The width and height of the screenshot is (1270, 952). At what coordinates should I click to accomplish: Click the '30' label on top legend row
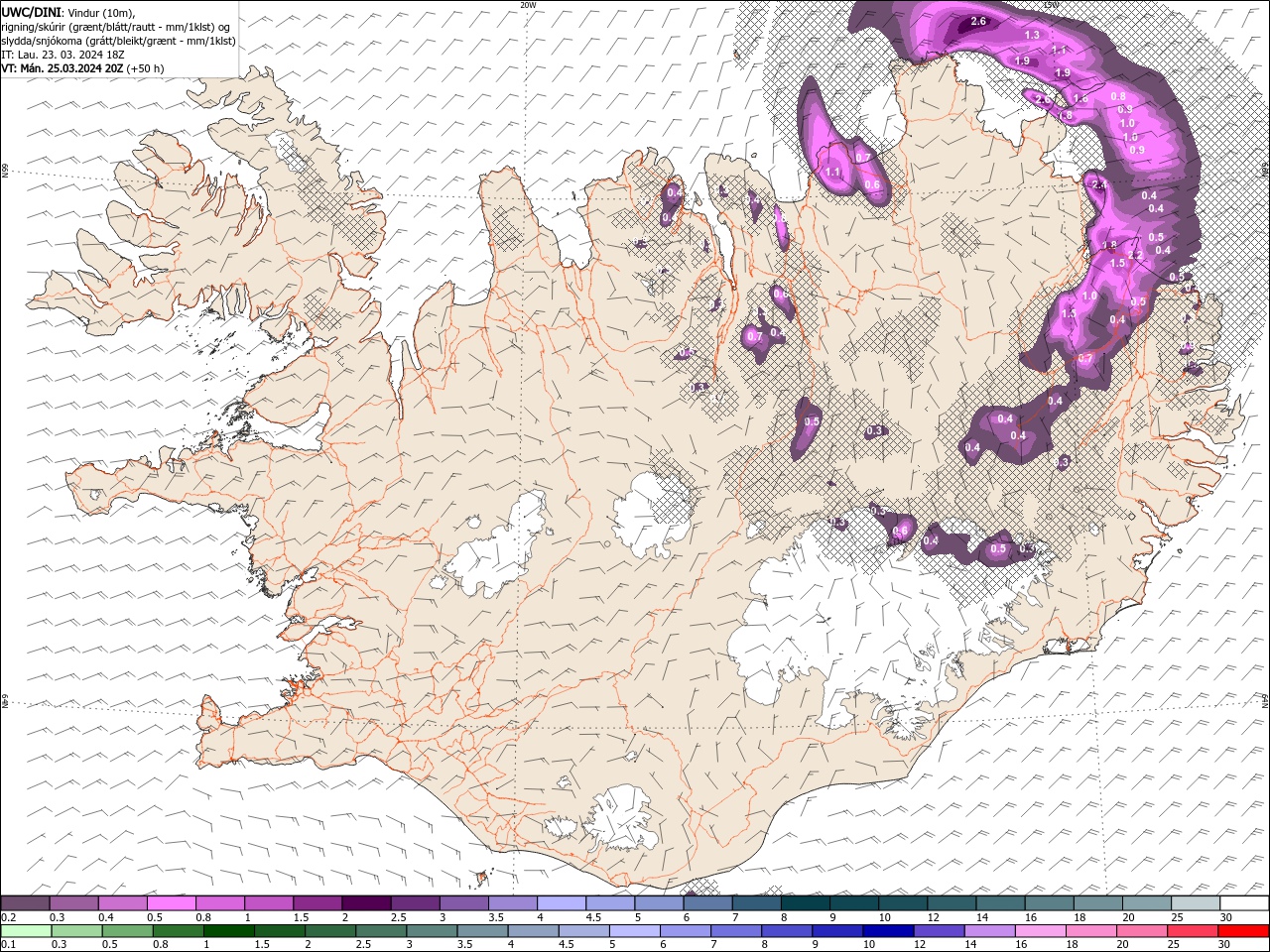pyautogui.click(x=1226, y=917)
